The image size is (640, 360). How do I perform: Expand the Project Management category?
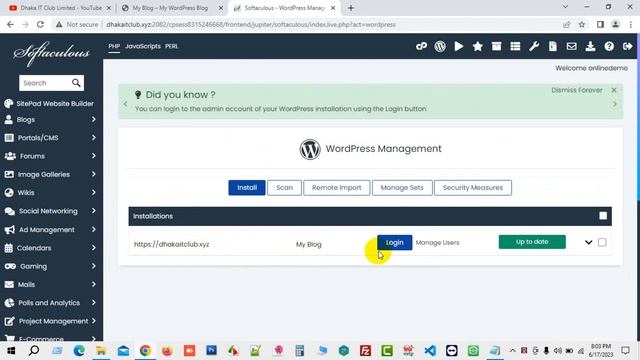tap(93, 321)
